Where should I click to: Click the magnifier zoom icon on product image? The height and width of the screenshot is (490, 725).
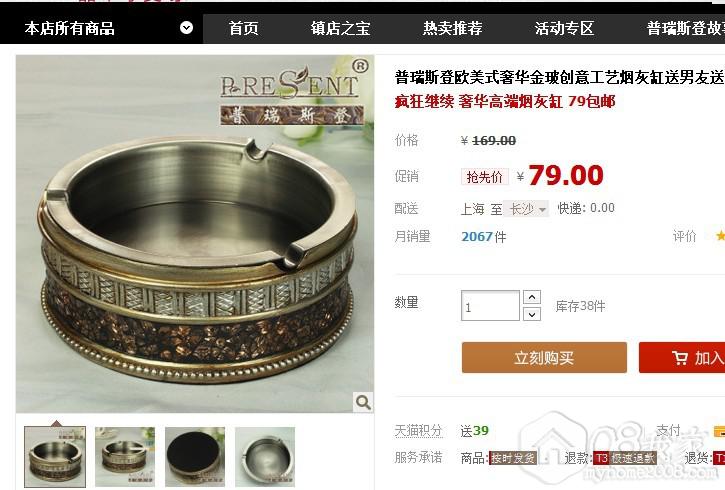tap(363, 402)
